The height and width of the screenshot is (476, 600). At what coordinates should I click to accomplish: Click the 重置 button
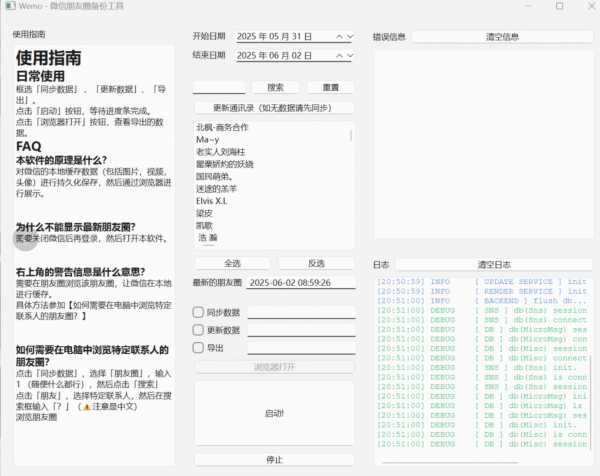click(x=330, y=87)
